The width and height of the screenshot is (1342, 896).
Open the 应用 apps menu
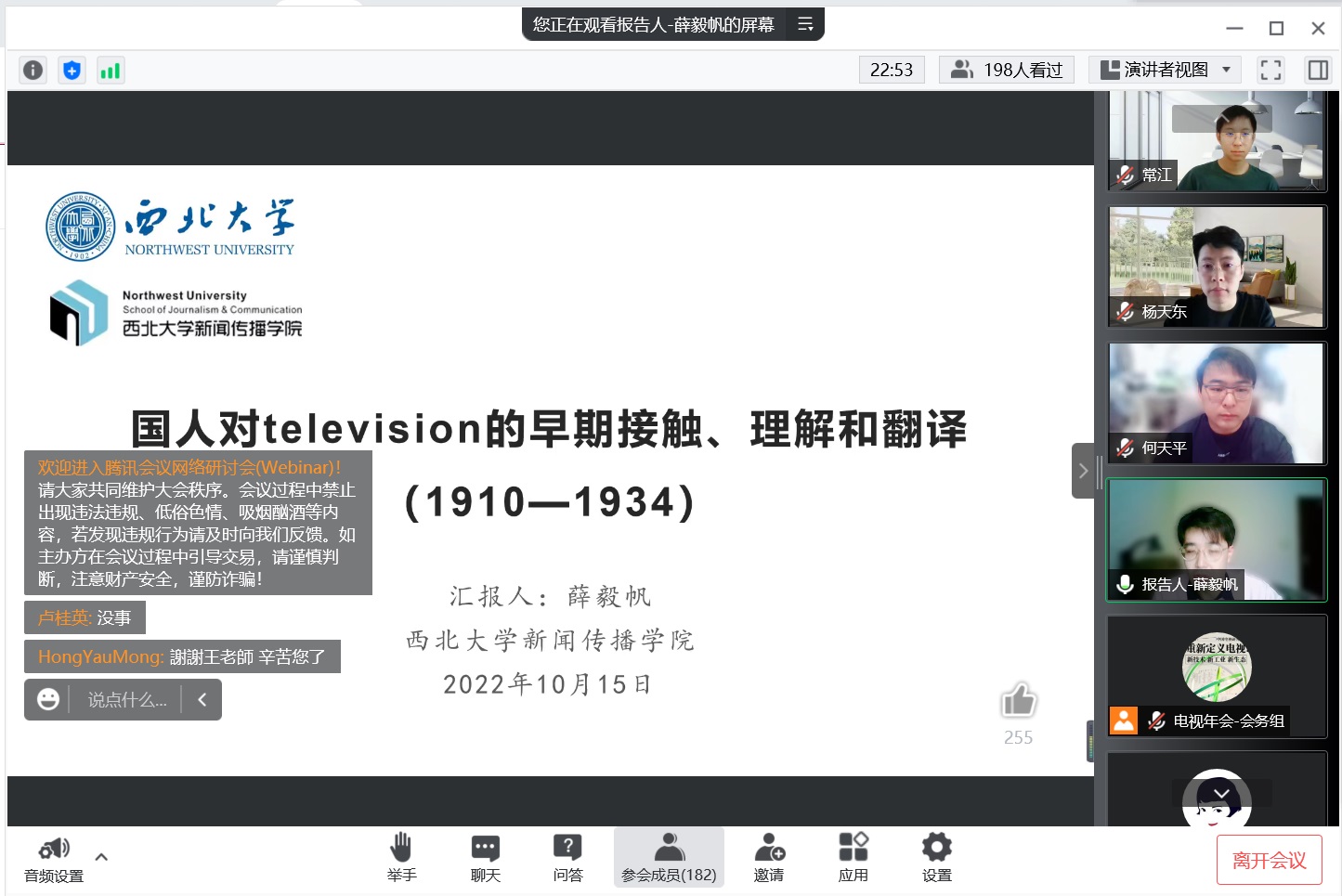853,857
